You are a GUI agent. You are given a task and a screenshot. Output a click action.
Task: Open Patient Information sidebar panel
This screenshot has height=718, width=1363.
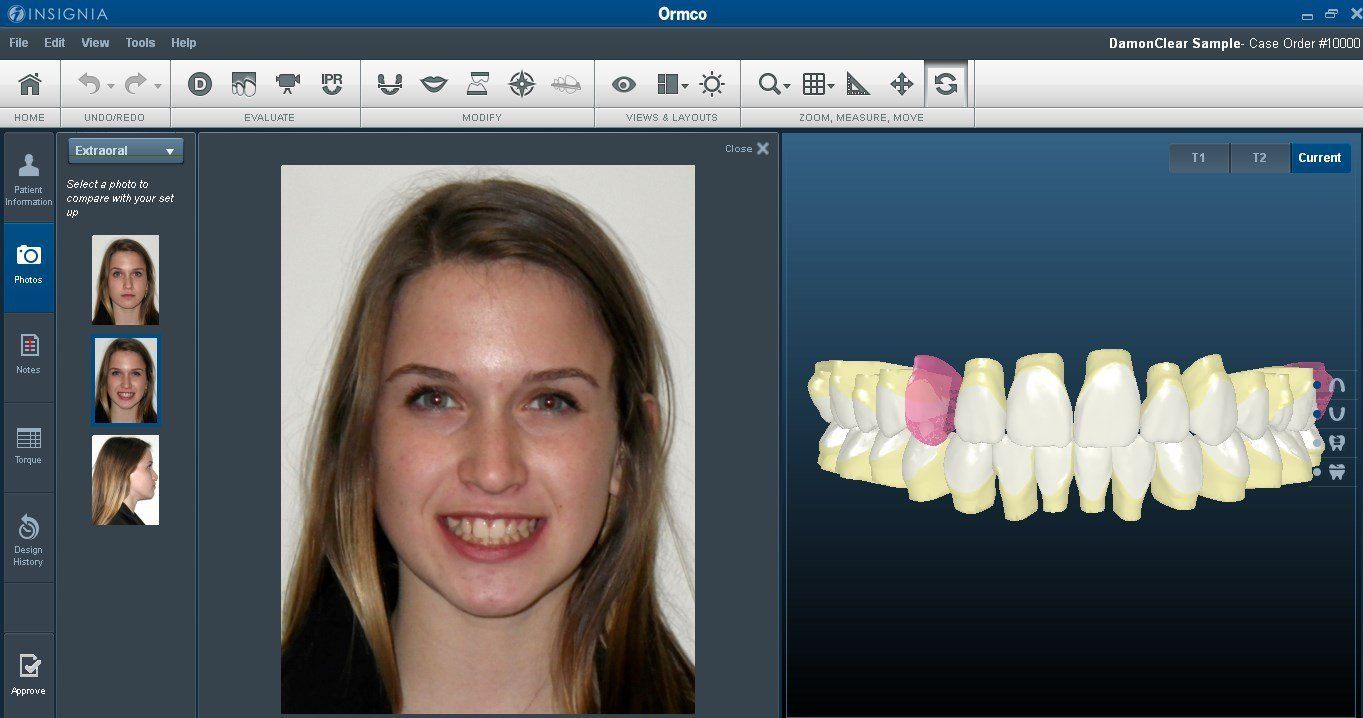pyautogui.click(x=28, y=178)
